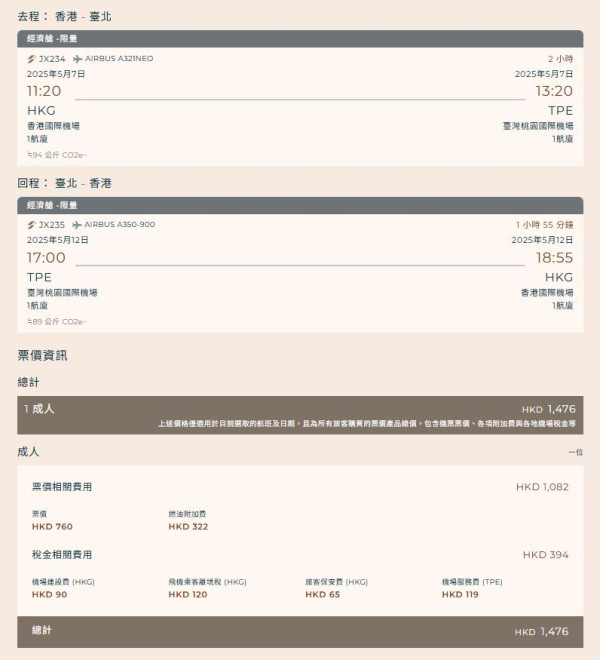Image resolution: width=600 pixels, height=660 pixels.
Task: Click the HKD 1,082 fare subtotal
Action: tap(542, 487)
